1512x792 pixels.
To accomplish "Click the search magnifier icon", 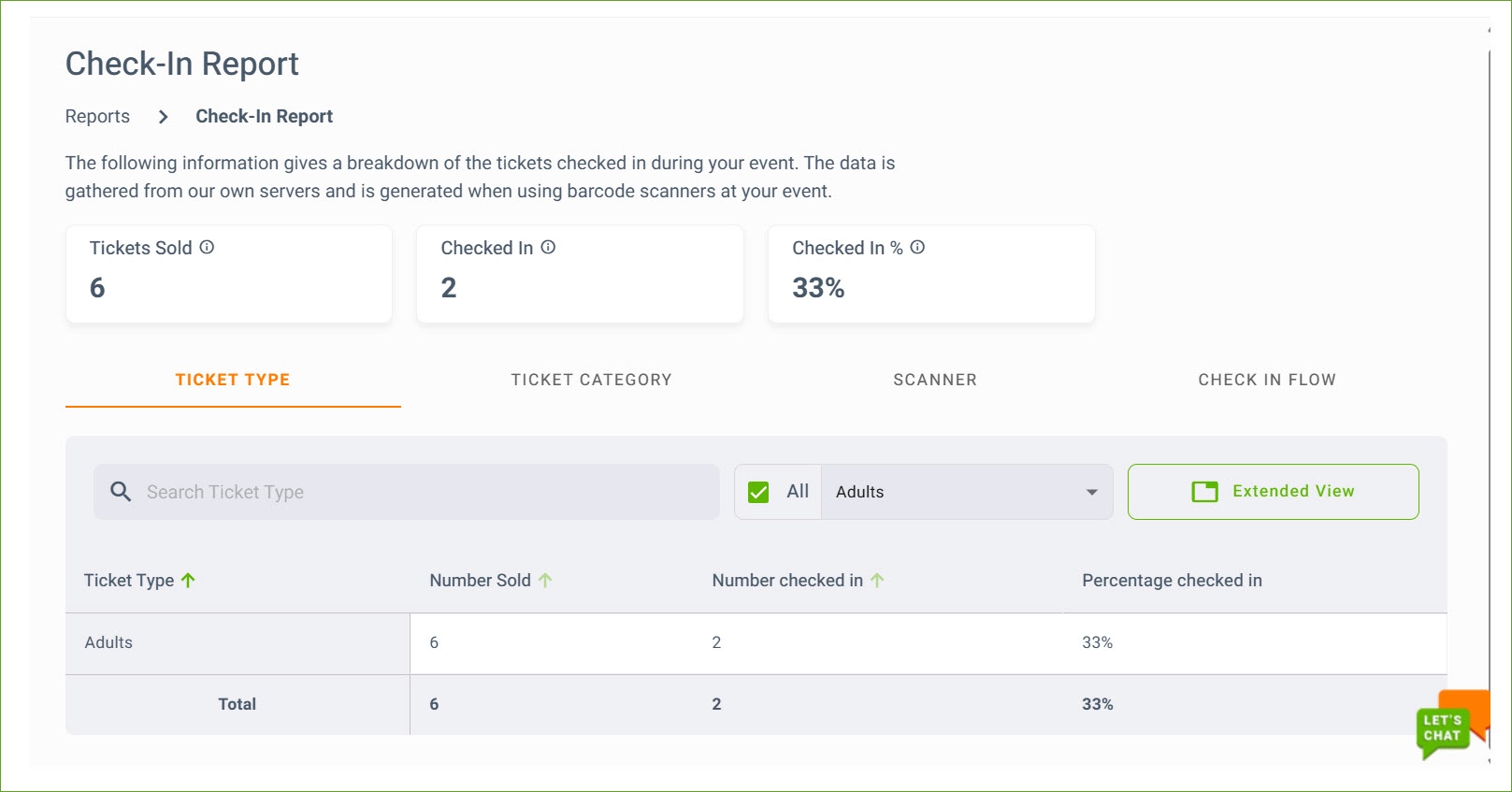I will (121, 492).
